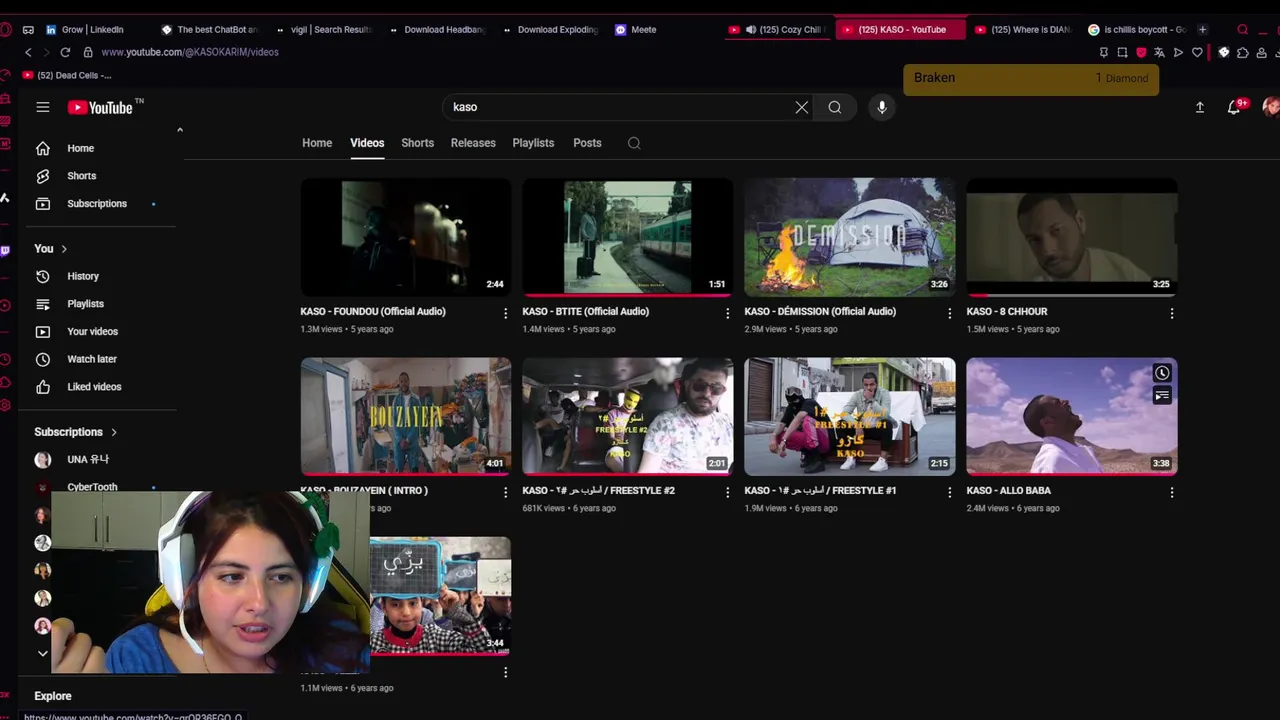Switch to the Posts tab
This screenshot has height=720, width=1280.
(587, 143)
